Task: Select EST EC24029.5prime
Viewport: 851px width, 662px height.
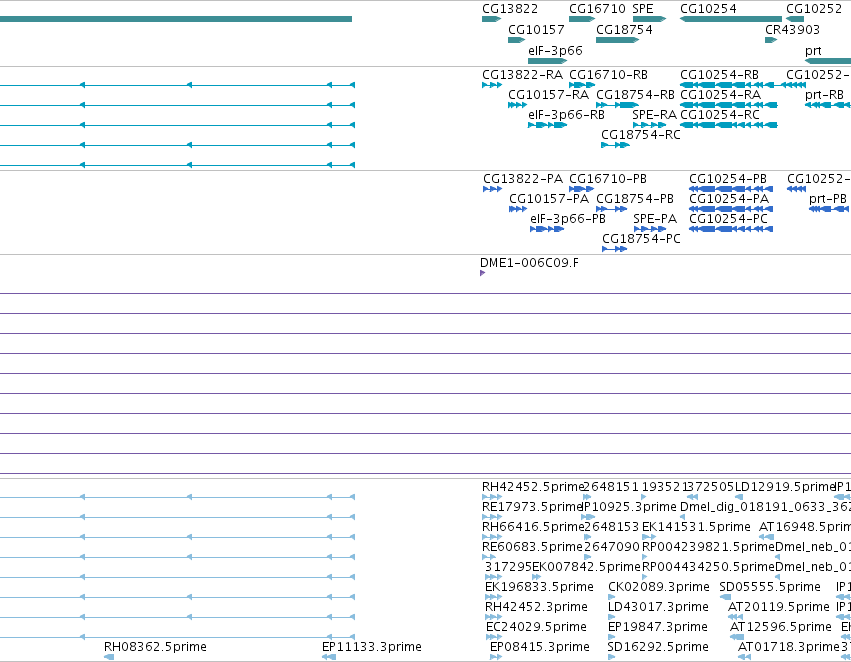Action: point(493,637)
